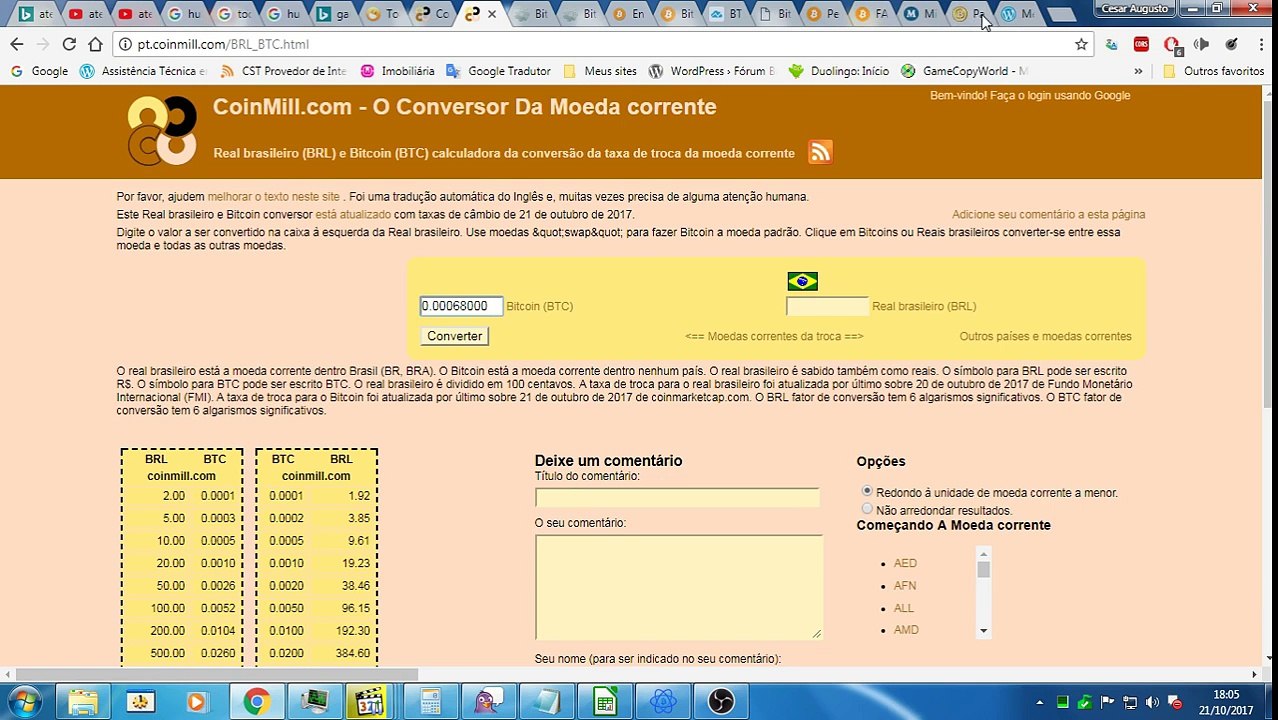Screen dimensions: 1278x720
Task: Open the Duolingo: Início bookmark
Action: click(839, 71)
